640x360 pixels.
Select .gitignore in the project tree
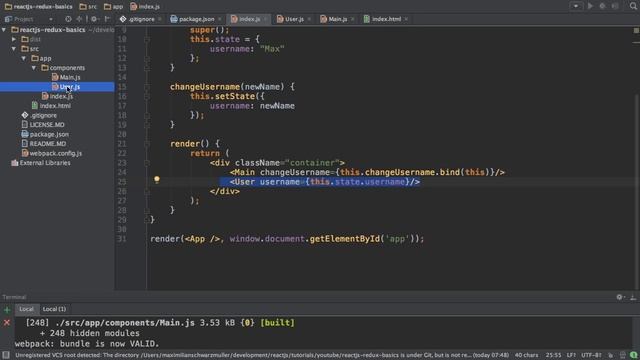40,115
